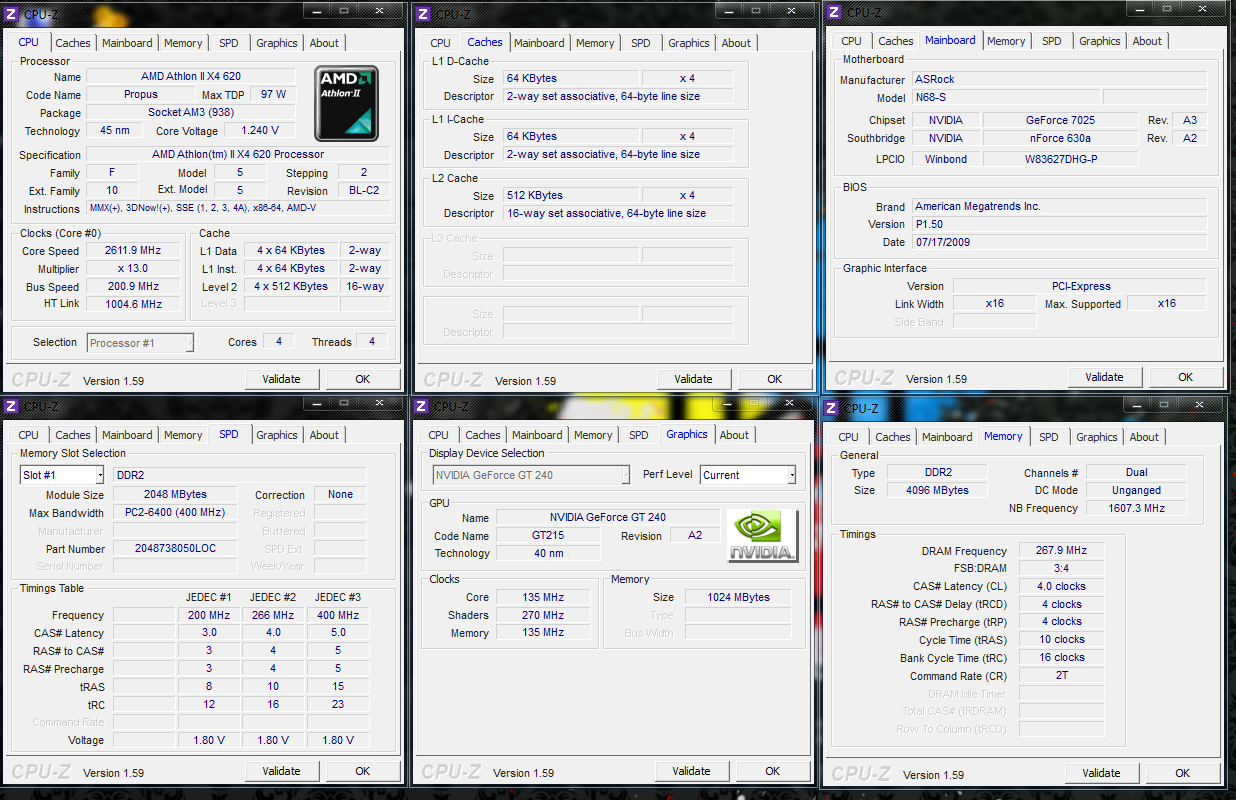Click Validate in the CPU-tab window
Viewport: 1236px width, 800px height.
[281, 379]
